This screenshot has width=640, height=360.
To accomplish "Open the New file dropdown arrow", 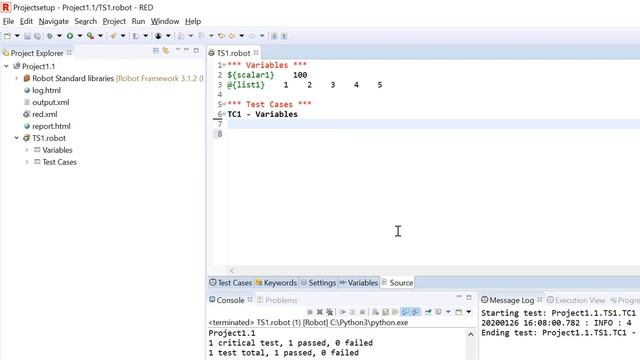I will [x=17, y=36].
